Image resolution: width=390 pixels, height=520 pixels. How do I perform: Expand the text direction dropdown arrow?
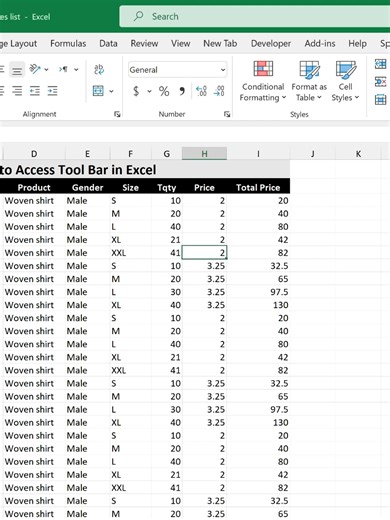point(76,70)
